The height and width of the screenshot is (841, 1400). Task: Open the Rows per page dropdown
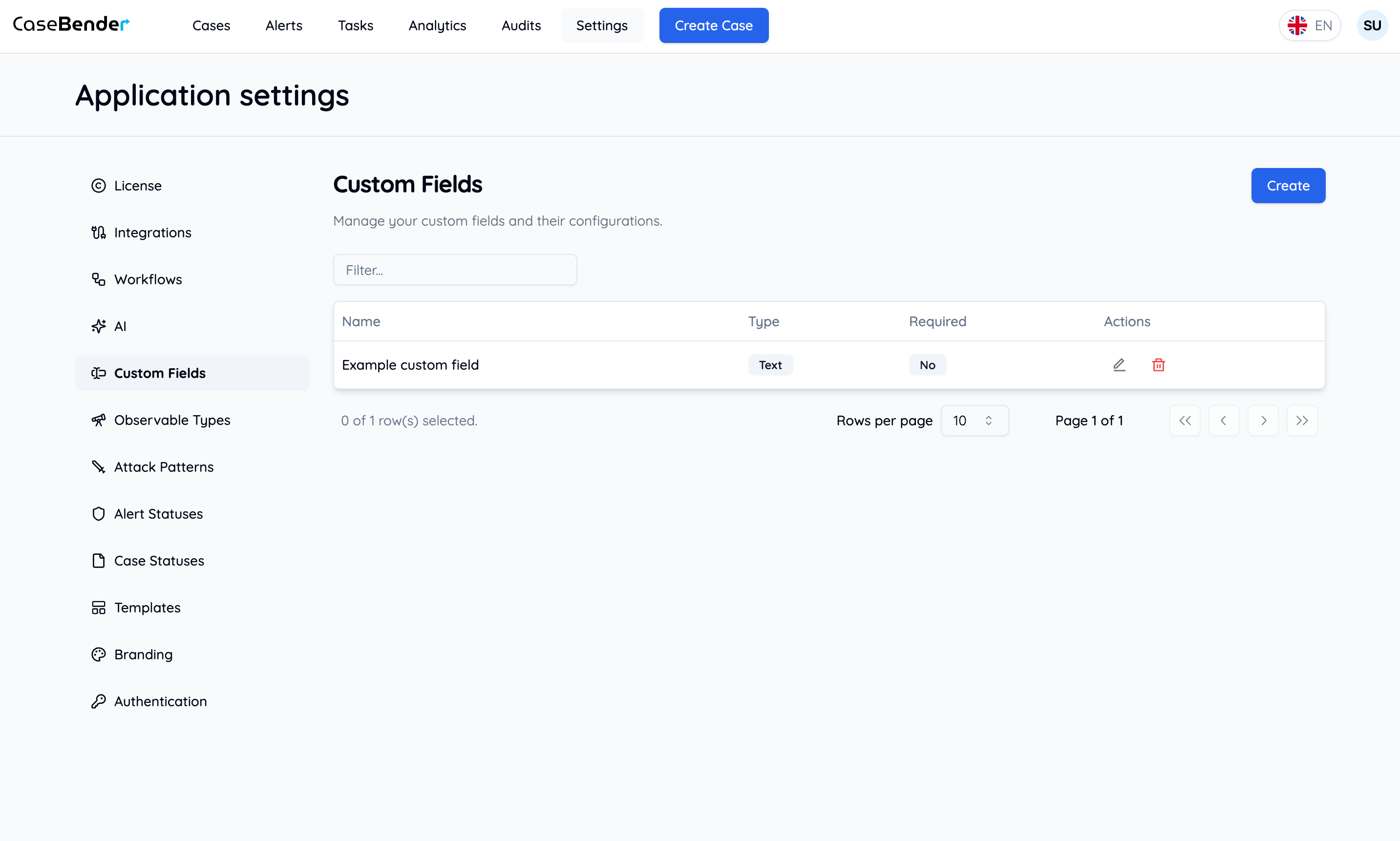tap(975, 420)
